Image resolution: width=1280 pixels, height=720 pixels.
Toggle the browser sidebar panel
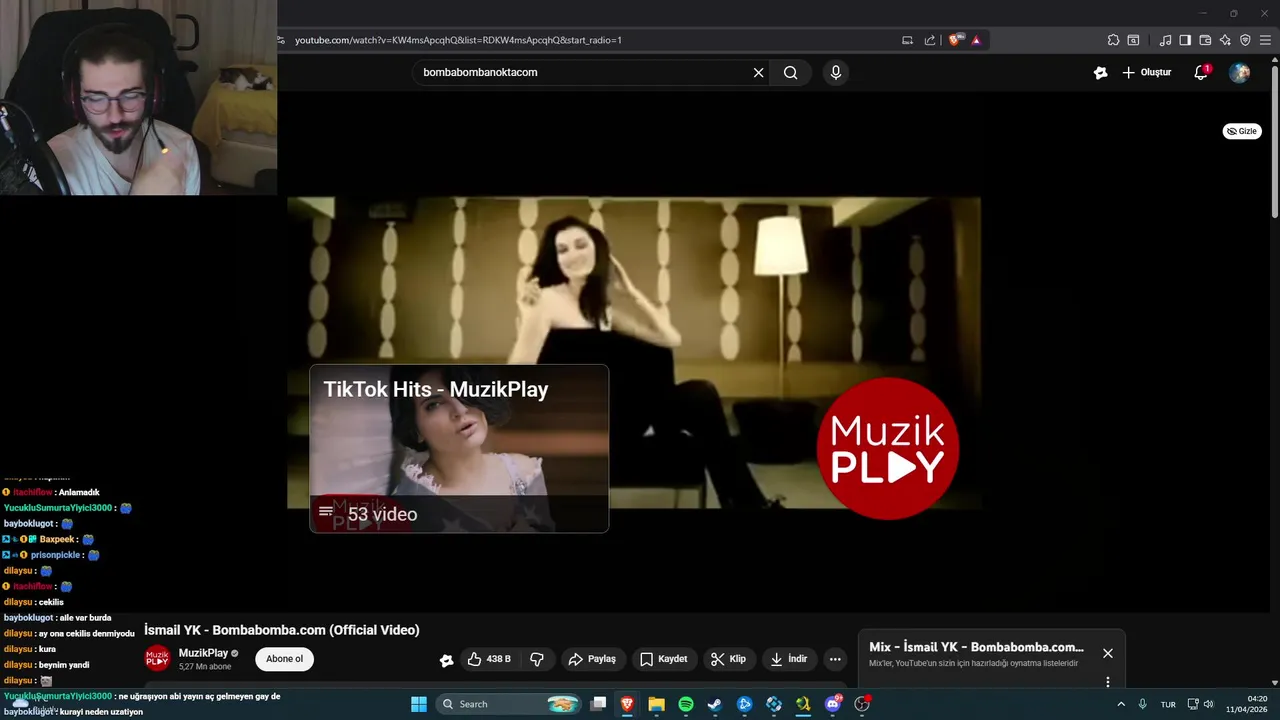1185,40
